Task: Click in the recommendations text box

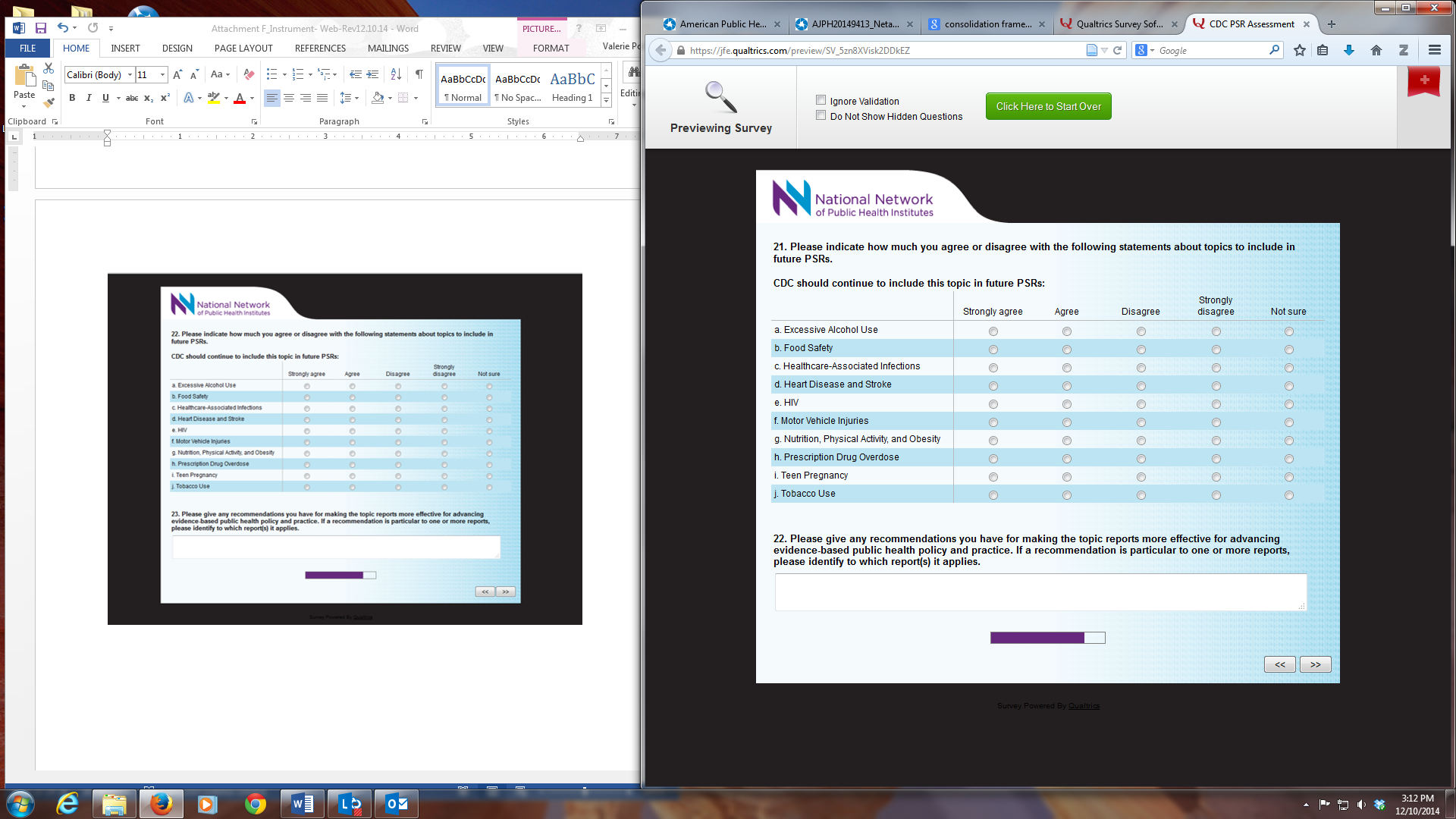Action: tap(1040, 591)
